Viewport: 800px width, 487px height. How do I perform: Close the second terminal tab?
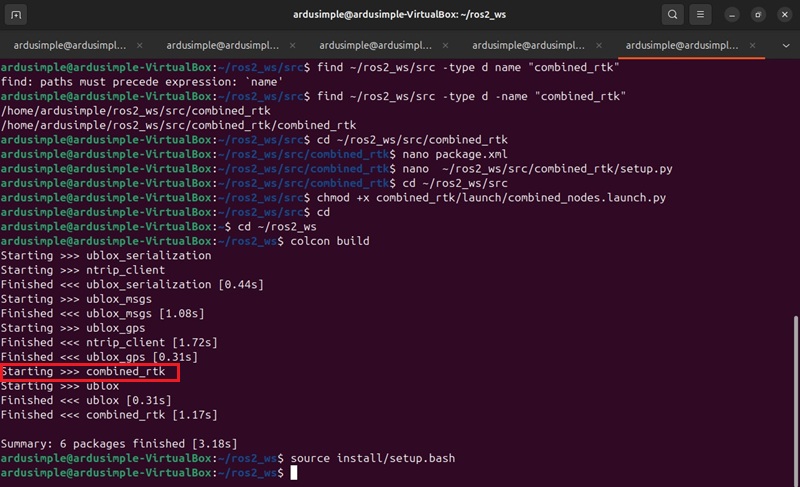290,45
